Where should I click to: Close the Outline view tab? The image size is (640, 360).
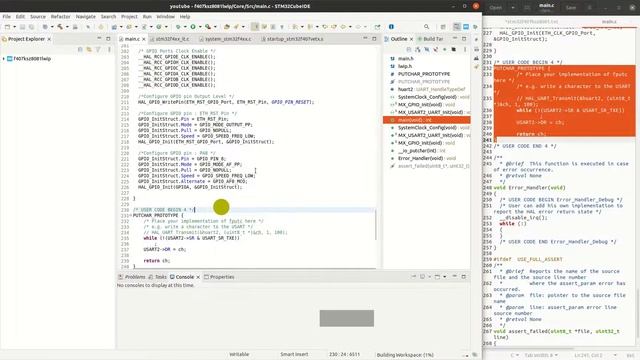pyautogui.click(x=411, y=39)
